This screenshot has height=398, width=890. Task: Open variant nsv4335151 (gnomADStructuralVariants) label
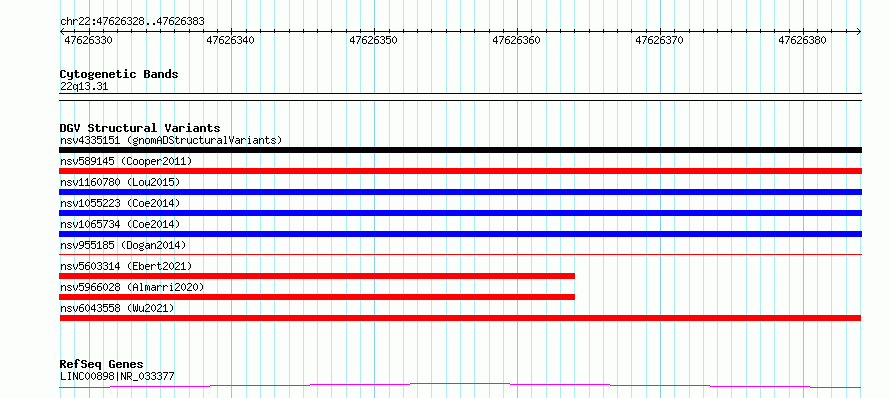pyautogui.click(x=171, y=140)
